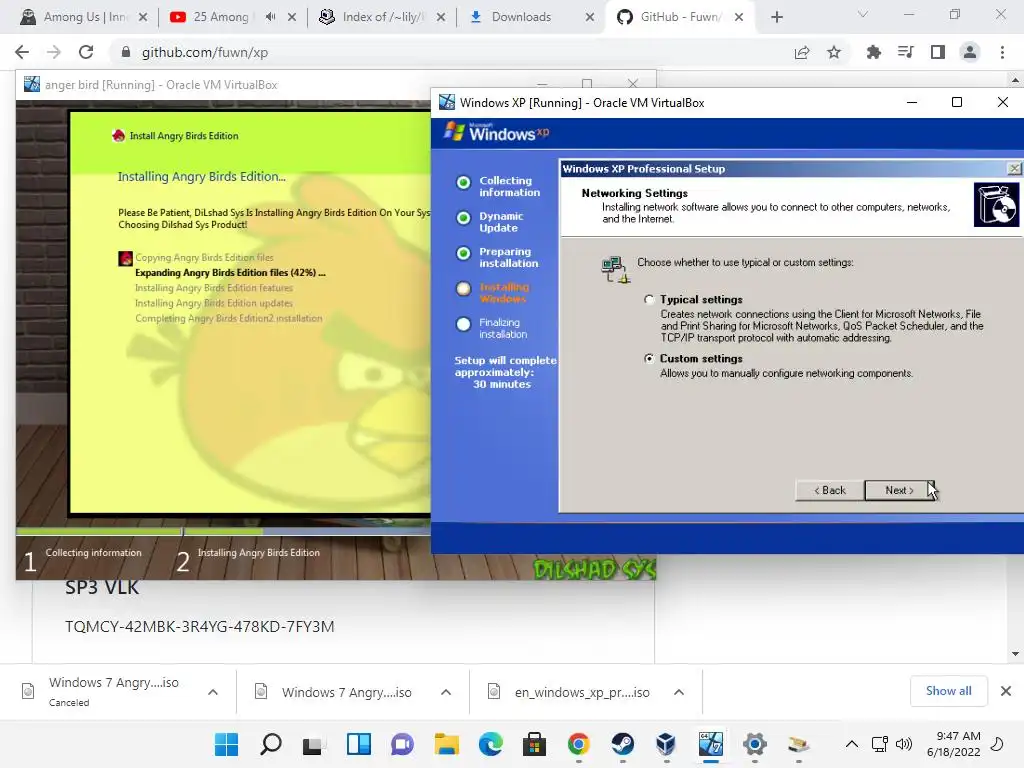Open the tab search chevron
1024x768 pixels.
862,14
